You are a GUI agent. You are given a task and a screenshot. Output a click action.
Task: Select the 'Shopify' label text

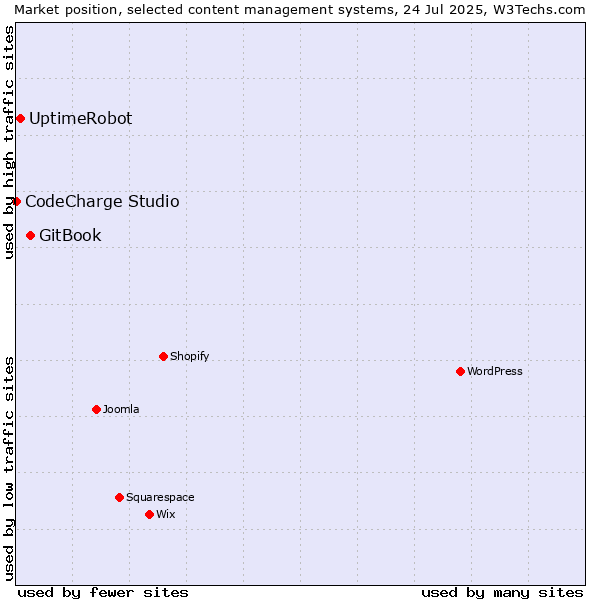pyautogui.click(x=189, y=357)
